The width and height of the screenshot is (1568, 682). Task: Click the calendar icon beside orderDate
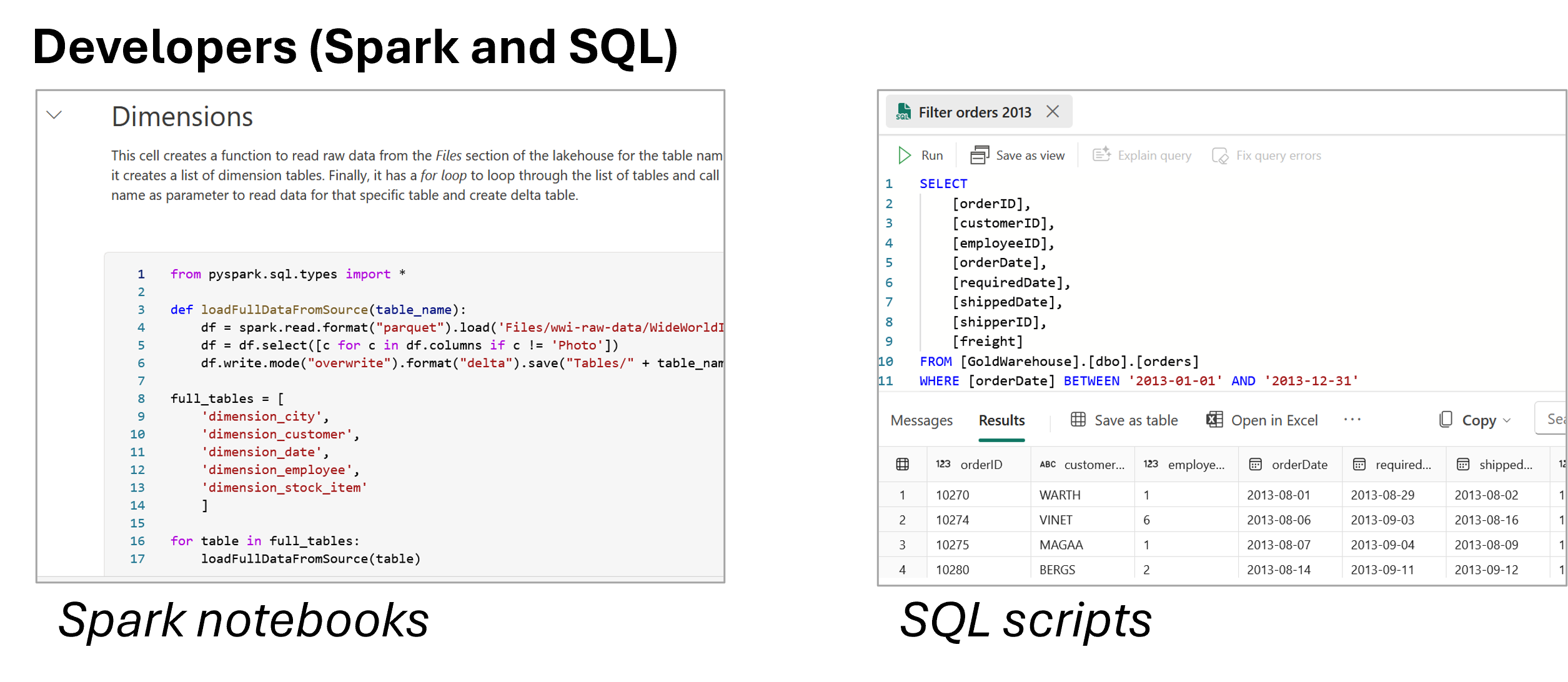coord(1255,464)
